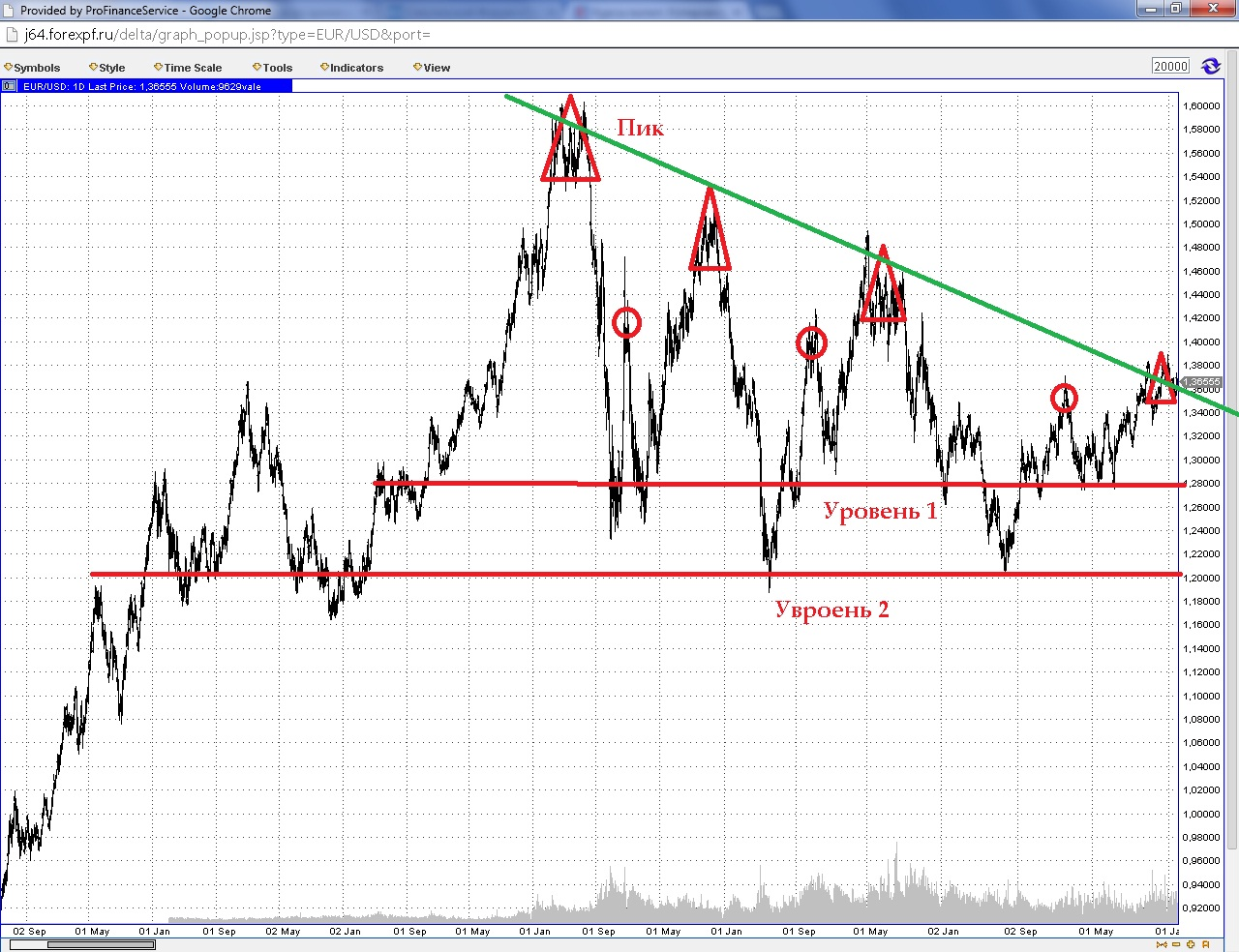Open the Style menu
The image size is (1239, 952).
[x=107, y=68]
